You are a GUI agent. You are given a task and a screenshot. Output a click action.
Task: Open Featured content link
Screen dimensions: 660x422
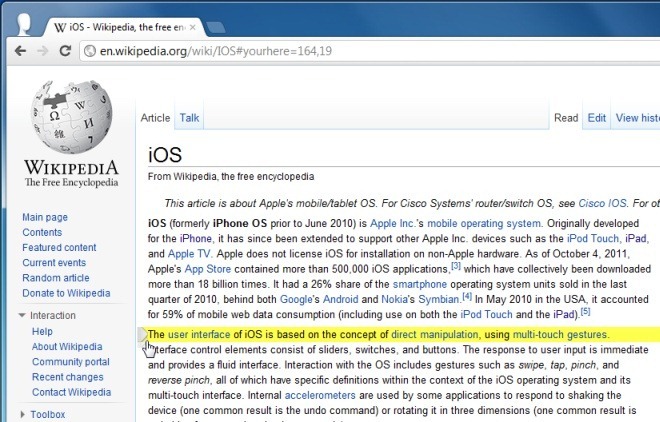pyautogui.click(x=59, y=247)
